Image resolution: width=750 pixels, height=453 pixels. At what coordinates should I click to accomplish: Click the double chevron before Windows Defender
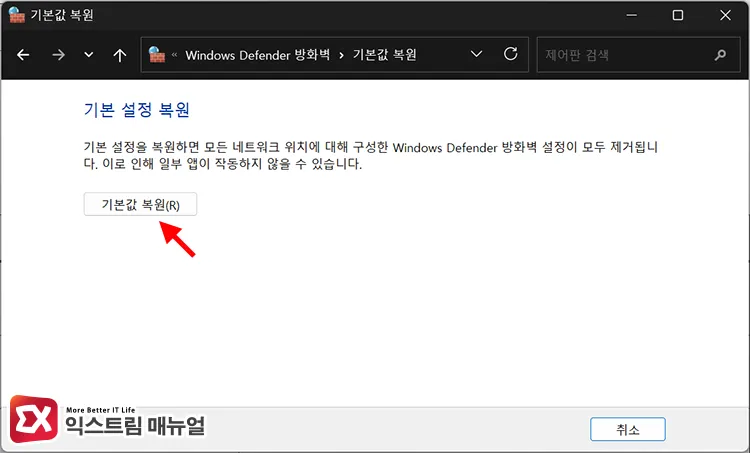[x=175, y=55]
